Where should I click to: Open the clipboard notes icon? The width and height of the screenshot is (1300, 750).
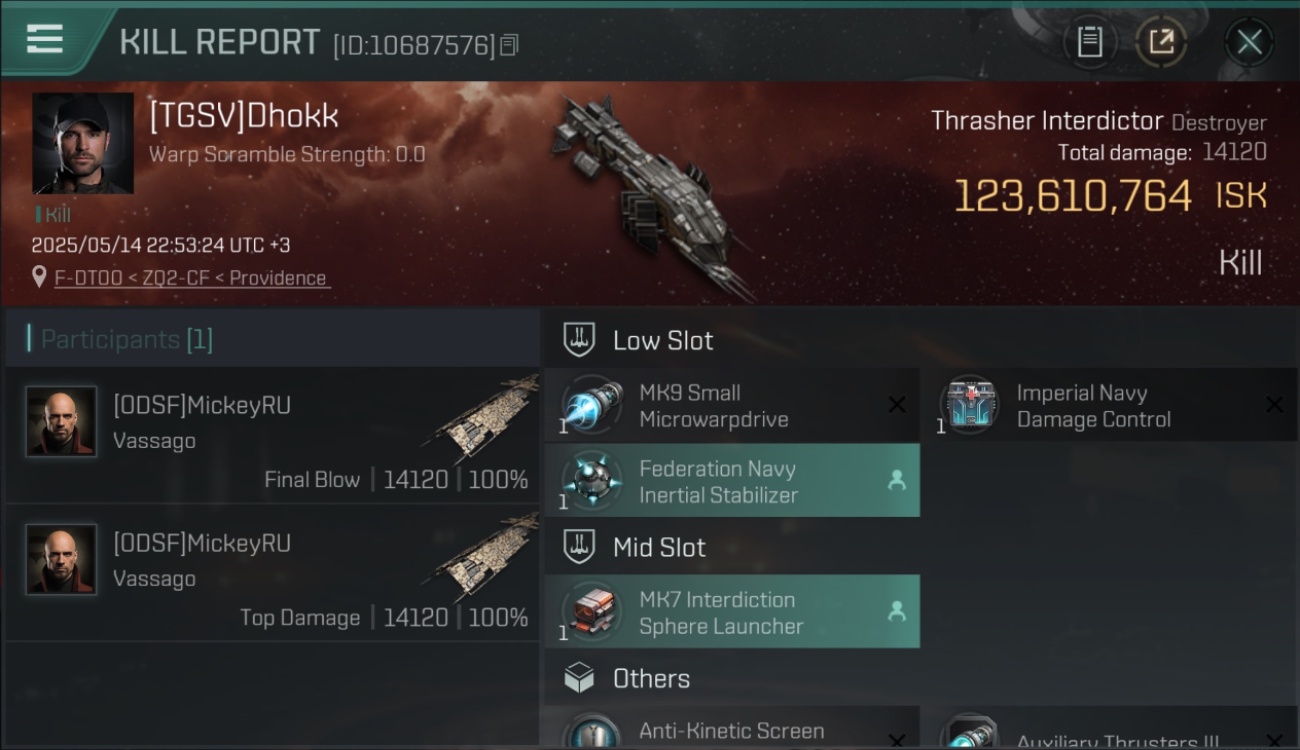pyautogui.click(x=1089, y=42)
